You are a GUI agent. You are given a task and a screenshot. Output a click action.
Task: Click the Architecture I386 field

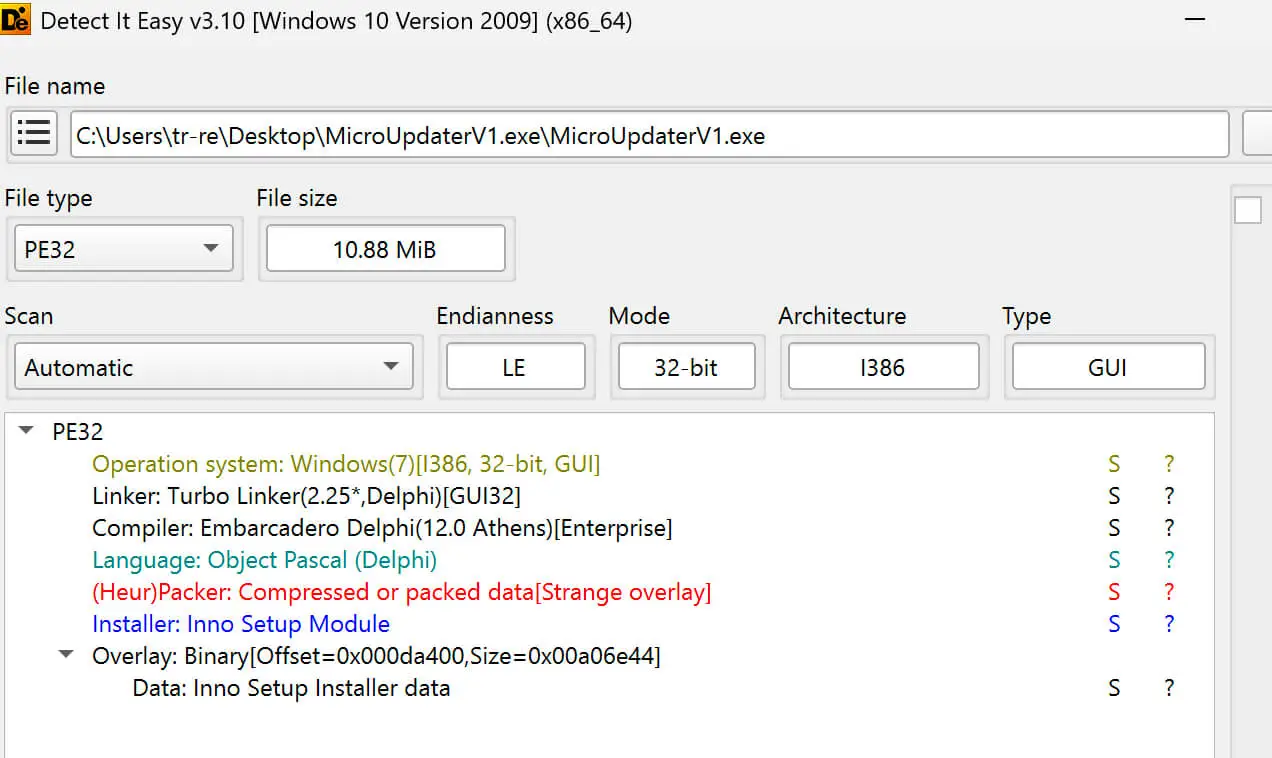tap(883, 367)
